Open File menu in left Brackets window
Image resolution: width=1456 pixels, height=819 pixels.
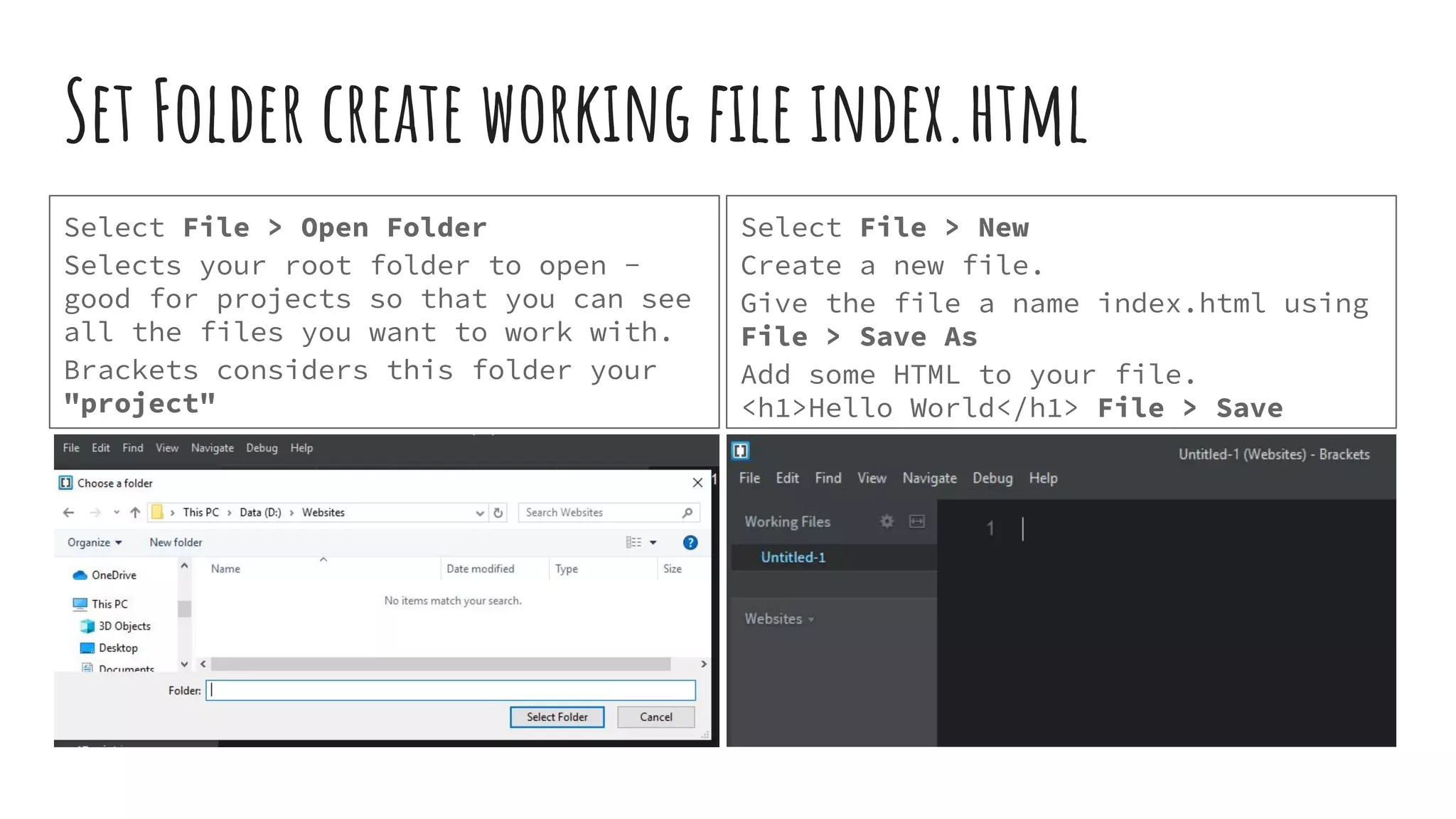click(71, 448)
